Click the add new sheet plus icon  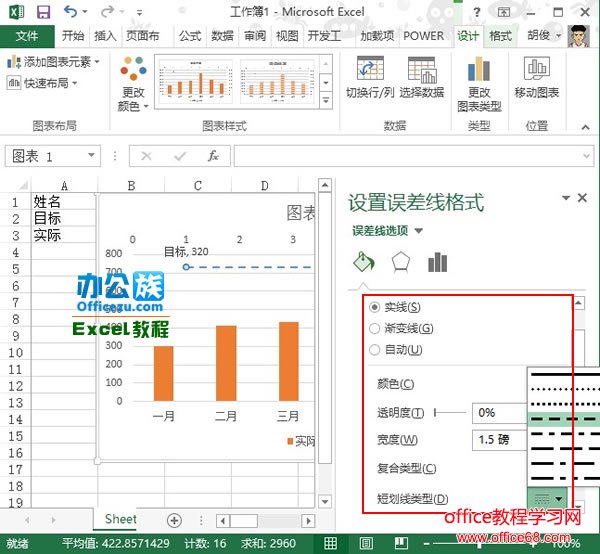174,520
